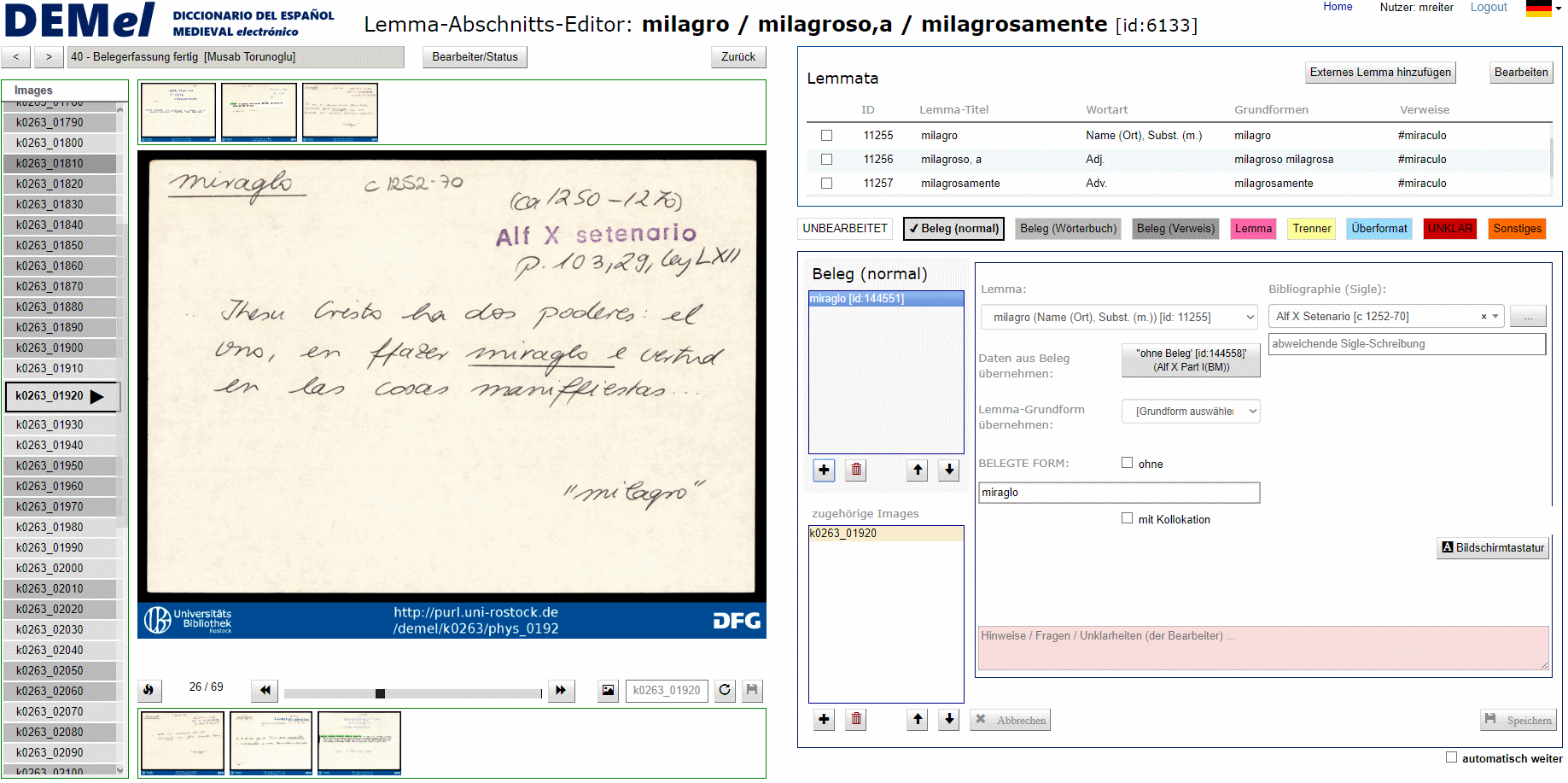The height and width of the screenshot is (783, 1568).
Task: Click Bearbeiten button in Lemmata panel
Action: coord(1521,73)
